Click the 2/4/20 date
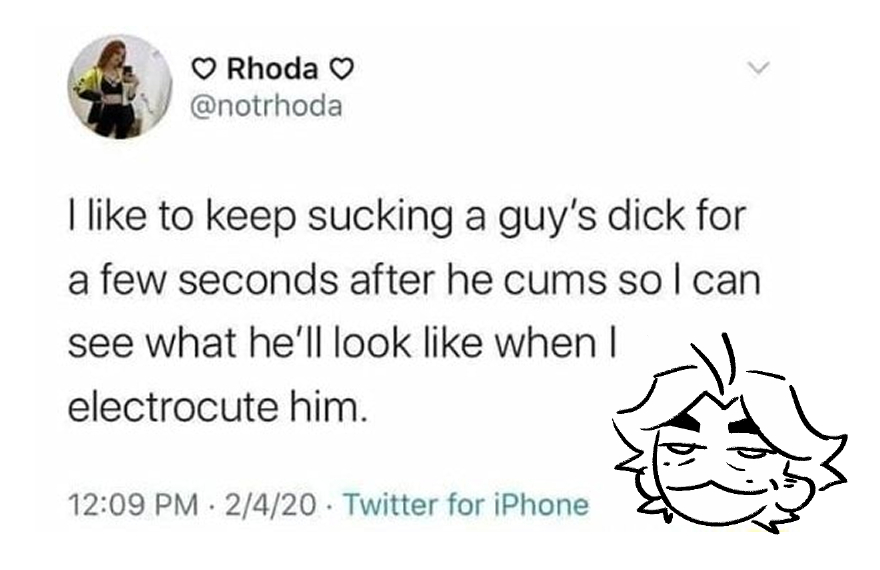Image resolution: width=880 pixels, height=570 pixels. [270, 504]
